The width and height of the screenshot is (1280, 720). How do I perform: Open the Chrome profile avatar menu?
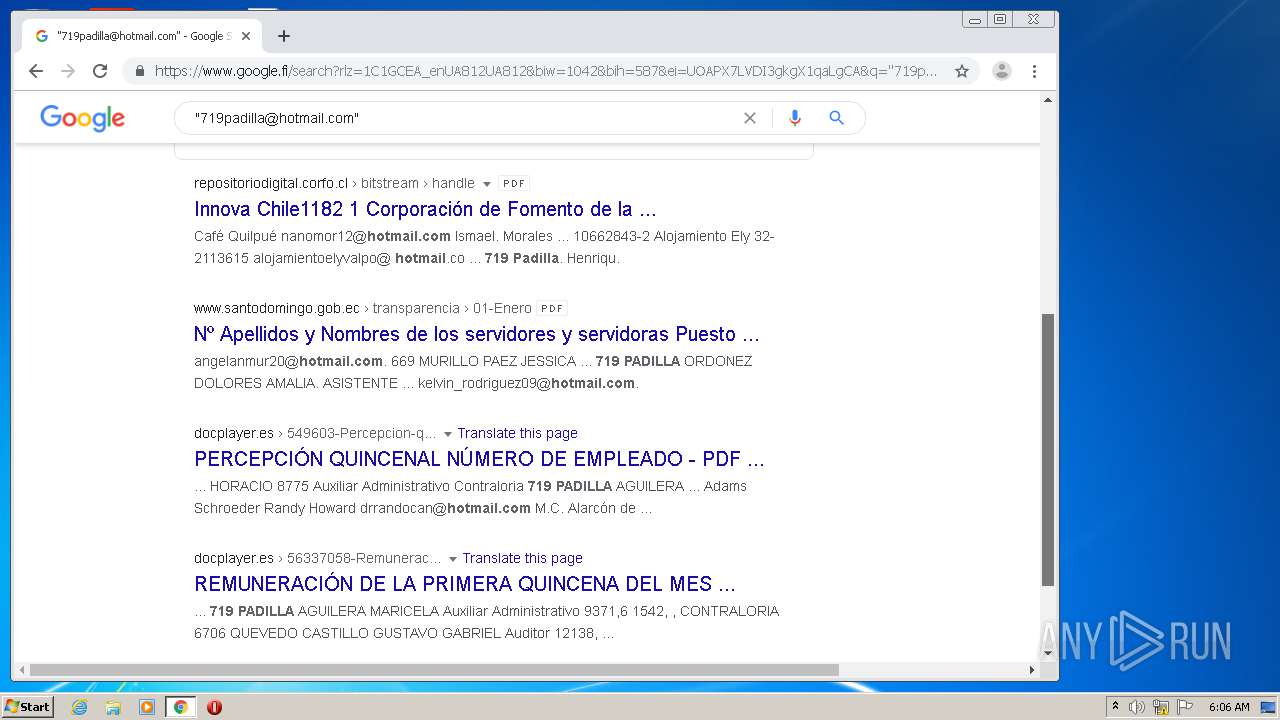point(1001,71)
